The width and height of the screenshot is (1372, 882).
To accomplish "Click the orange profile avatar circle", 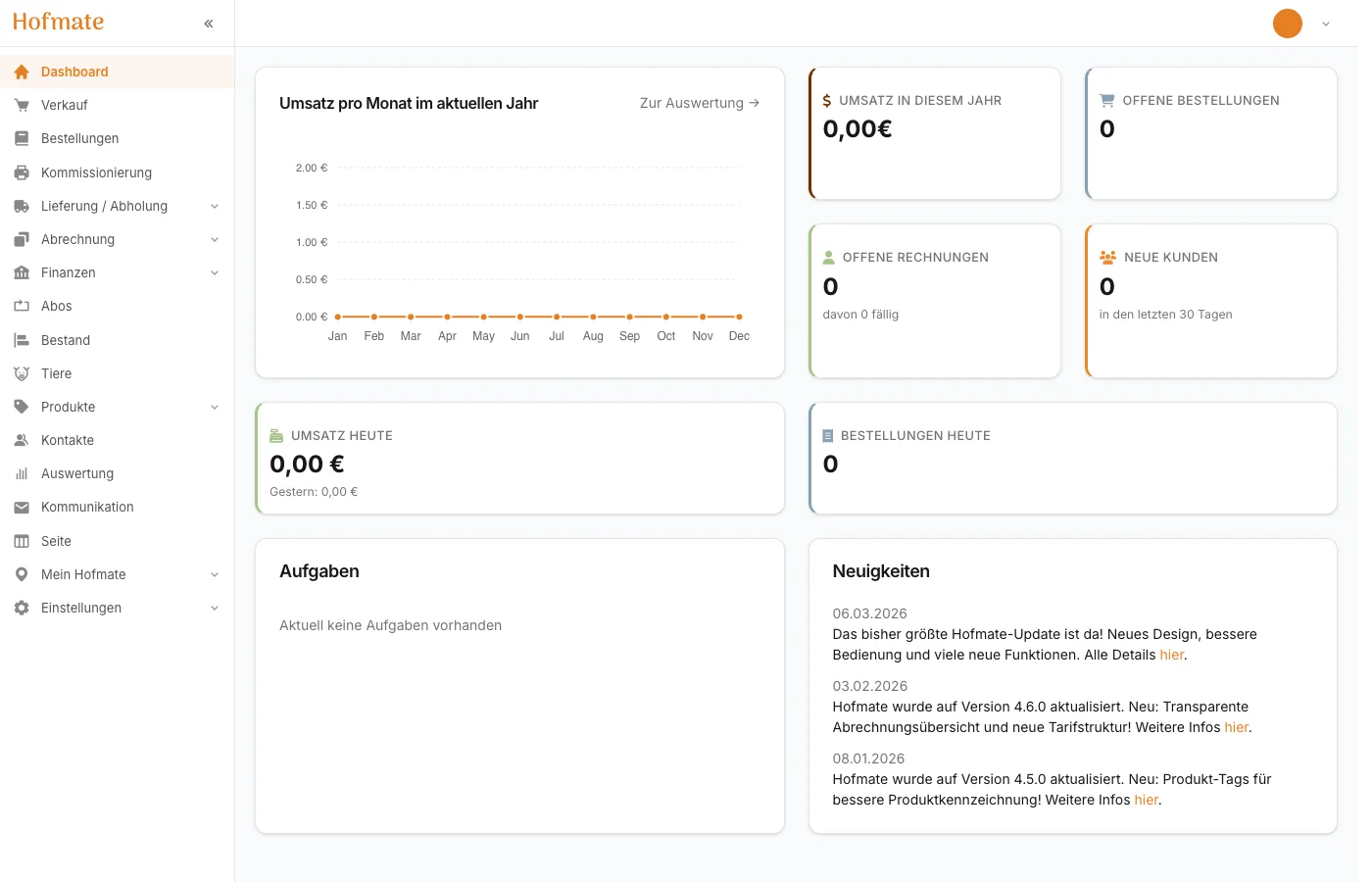I will tap(1287, 23).
